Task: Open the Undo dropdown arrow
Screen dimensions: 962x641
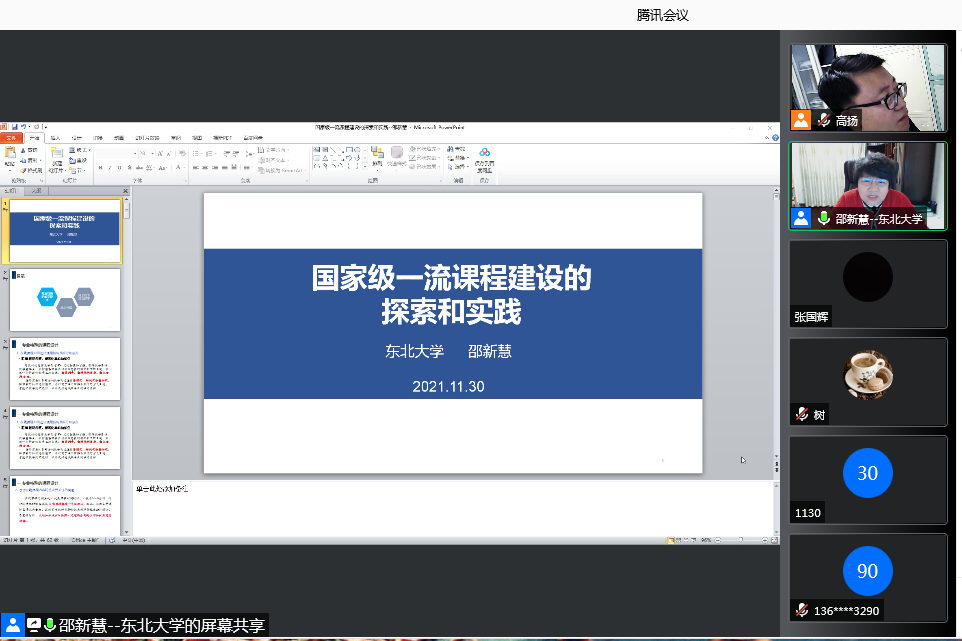Action: click(27, 127)
